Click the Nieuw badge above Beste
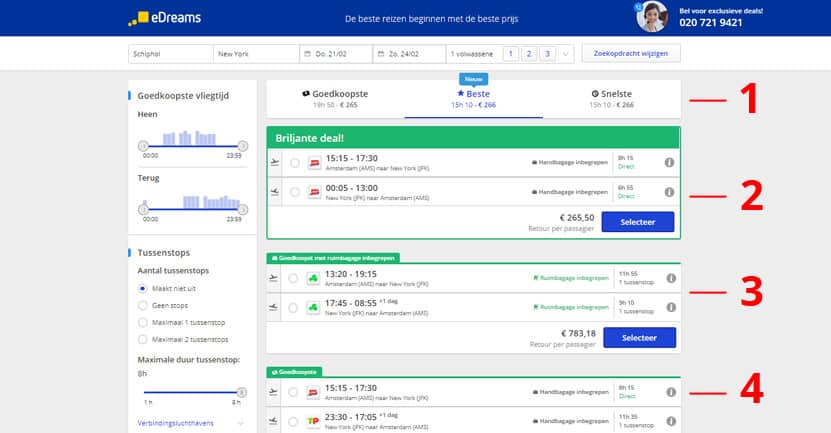The image size is (831, 433). (x=473, y=79)
